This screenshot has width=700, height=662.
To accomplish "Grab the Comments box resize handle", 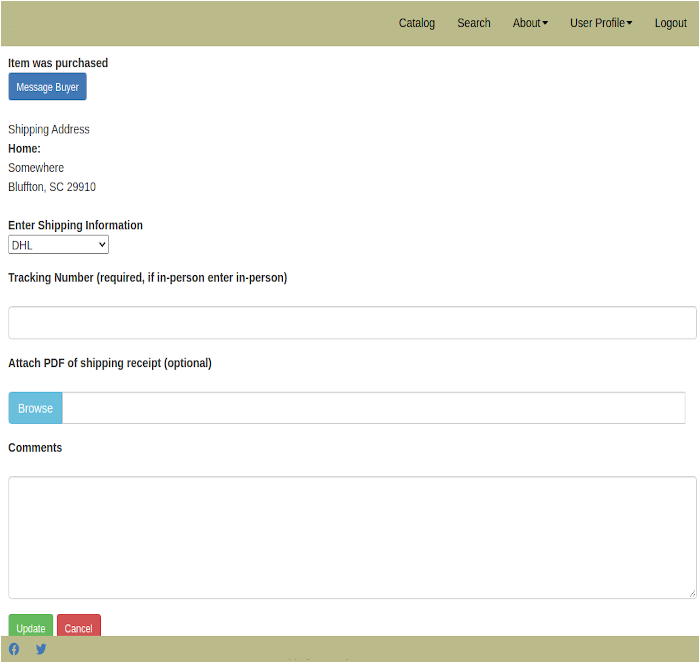I will [x=691, y=593].
